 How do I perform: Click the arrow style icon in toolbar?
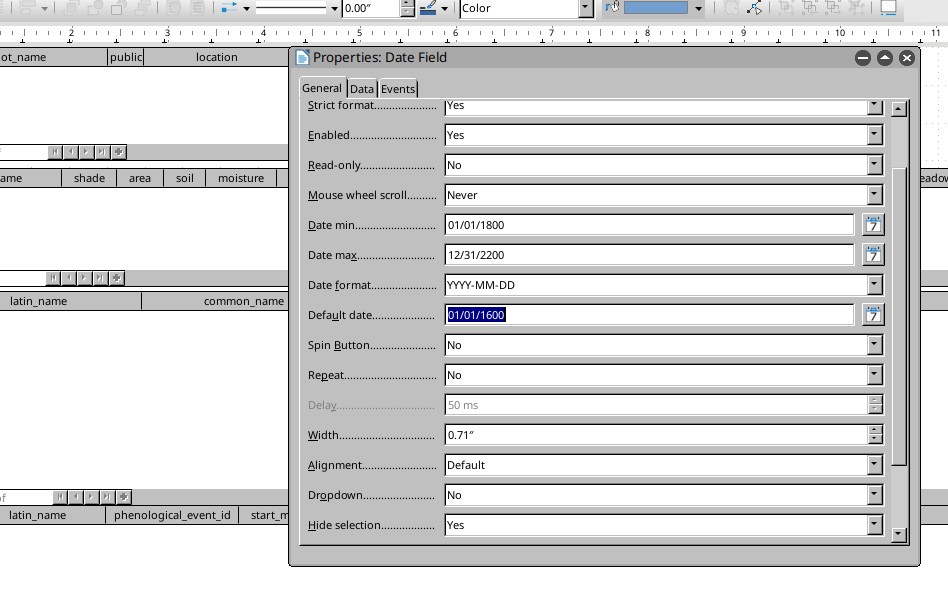[x=230, y=8]
